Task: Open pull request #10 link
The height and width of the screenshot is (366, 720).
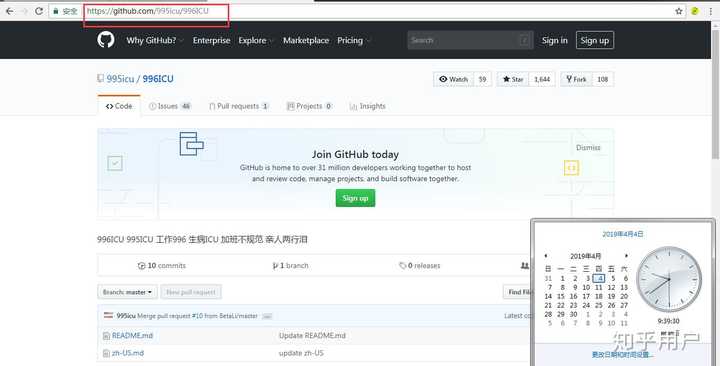Action: coord(197,316)
